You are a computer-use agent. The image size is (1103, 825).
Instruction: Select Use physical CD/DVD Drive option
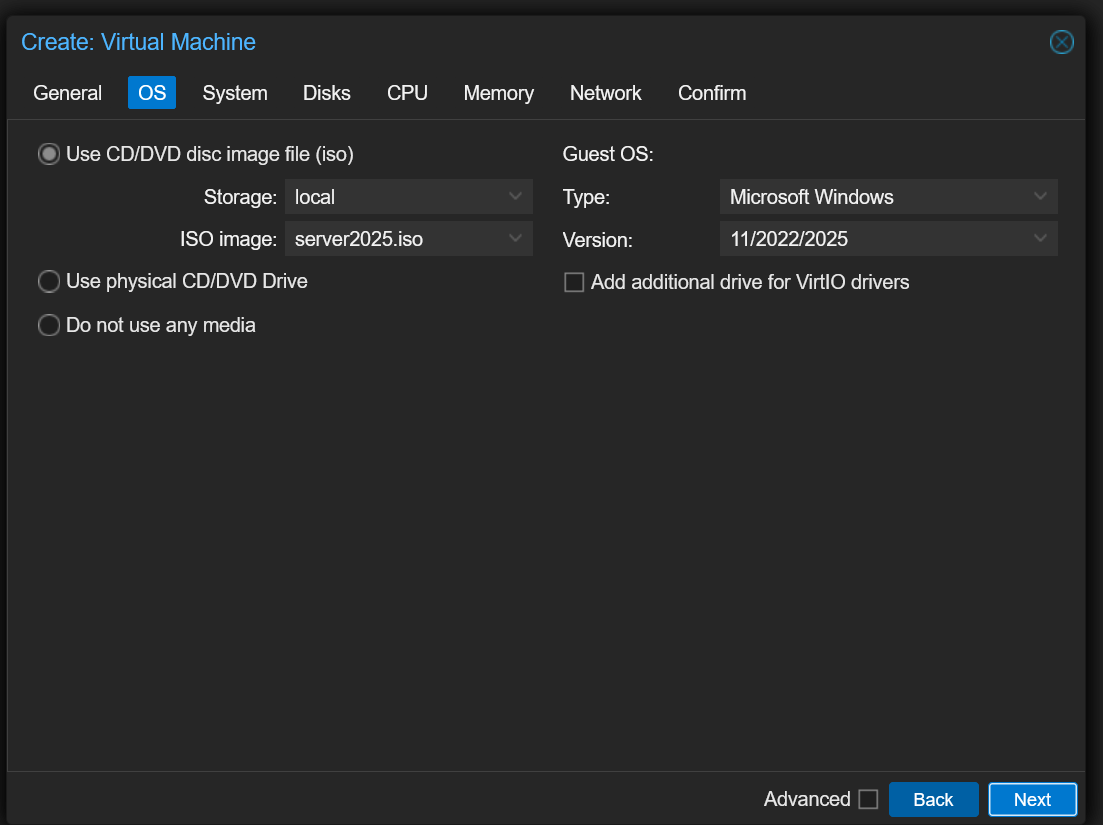tap(49, 282)
